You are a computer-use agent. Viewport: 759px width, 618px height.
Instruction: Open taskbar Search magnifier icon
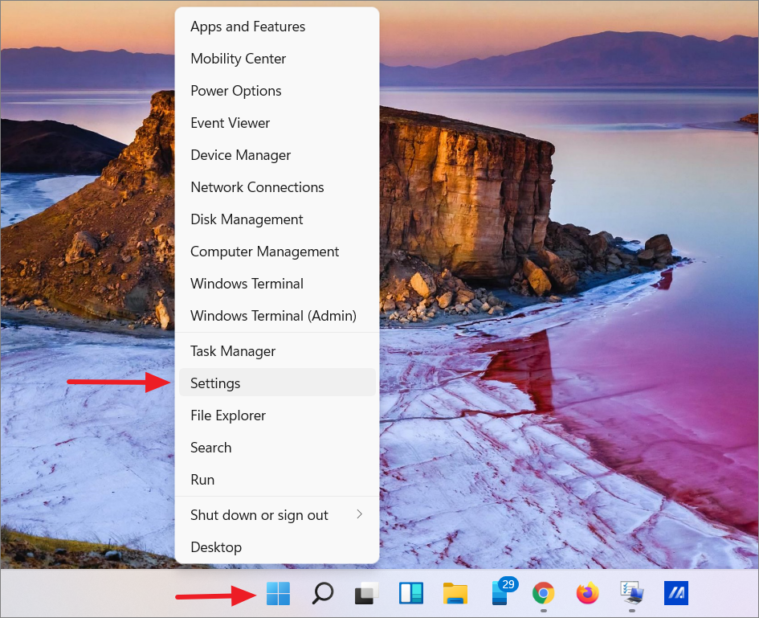pos(322,593)
